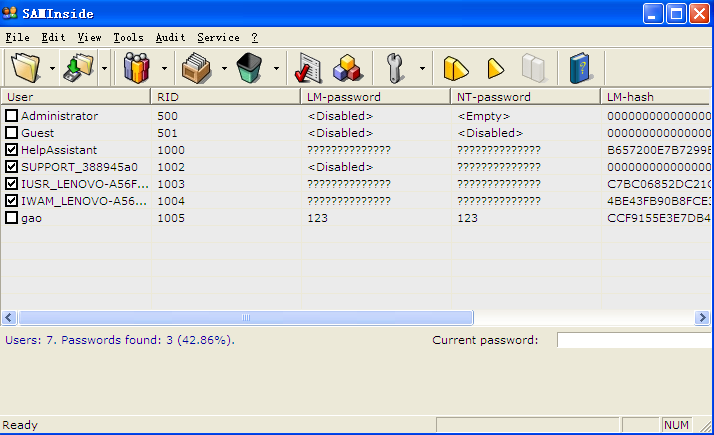Viewport: 714px width, 435px height.
Task: Uncheck the HelpAssistant checkbox
Action: [x=11, y=150]
